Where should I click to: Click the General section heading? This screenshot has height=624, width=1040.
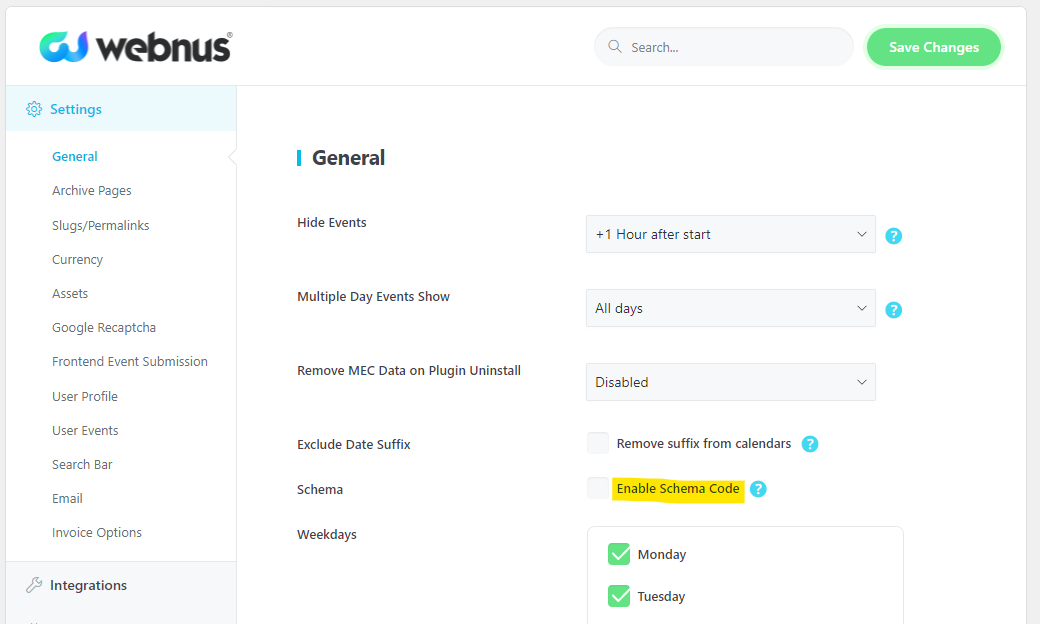(x=348, y=158)
